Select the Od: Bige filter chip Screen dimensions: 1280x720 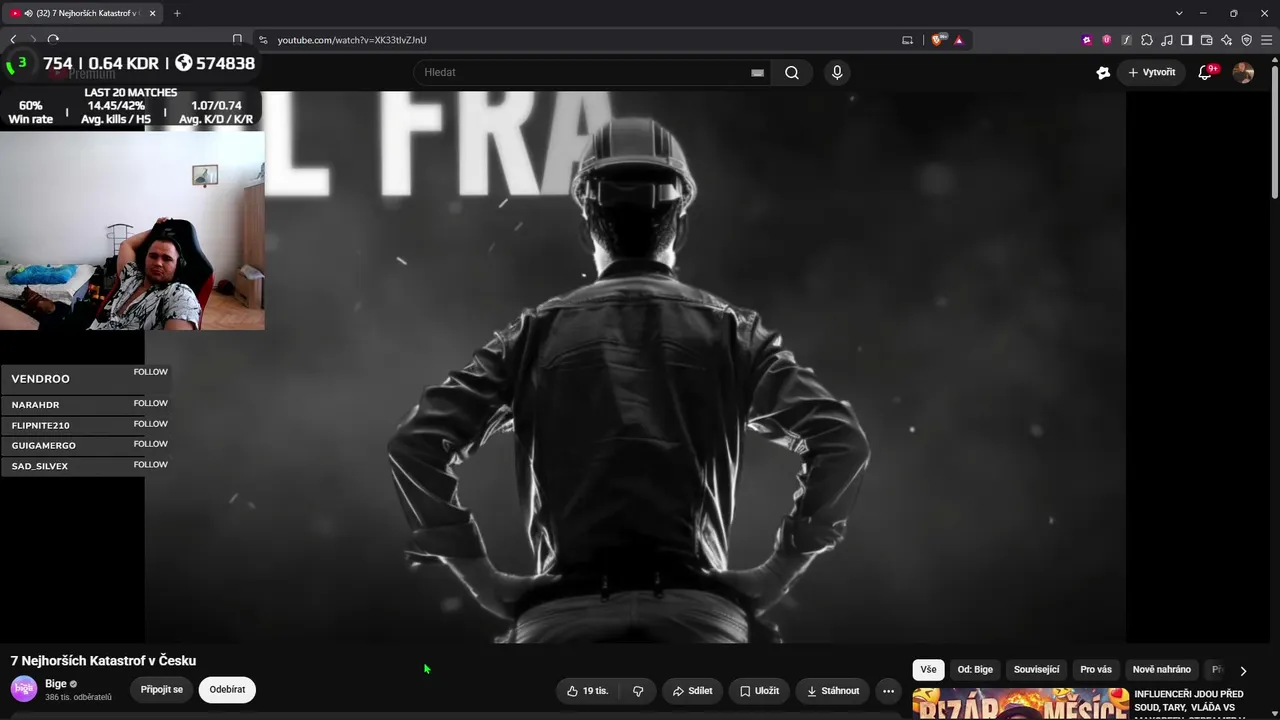pyautogui.click(x=975, y=670)
